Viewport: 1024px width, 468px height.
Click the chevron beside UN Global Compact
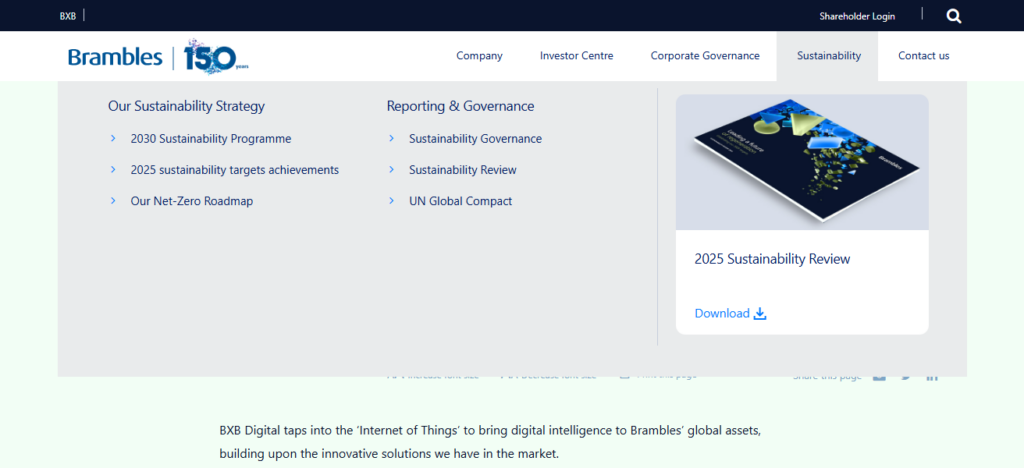click(x=392, y=201)
